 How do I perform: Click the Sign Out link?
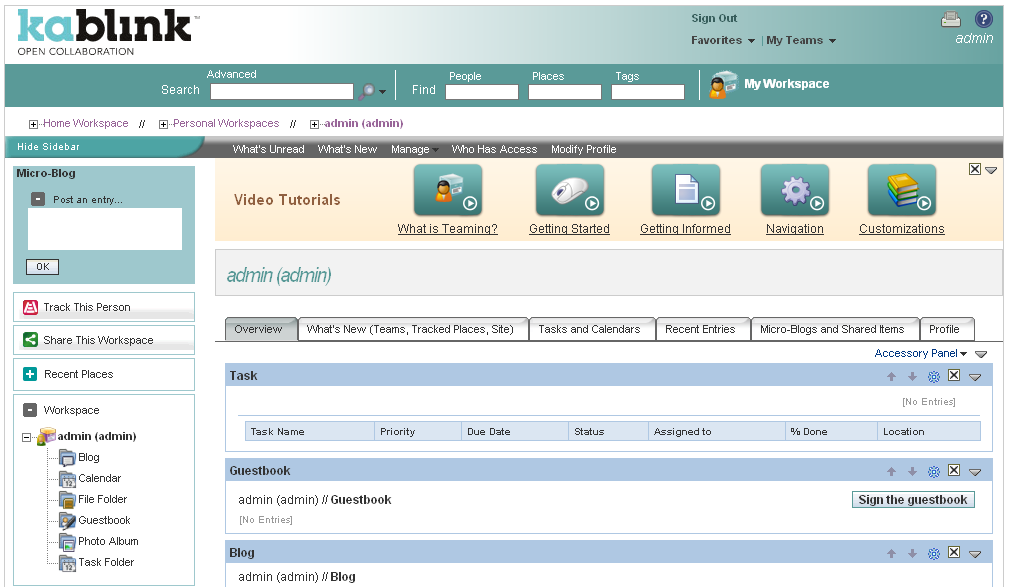click(x=713, y=17)
